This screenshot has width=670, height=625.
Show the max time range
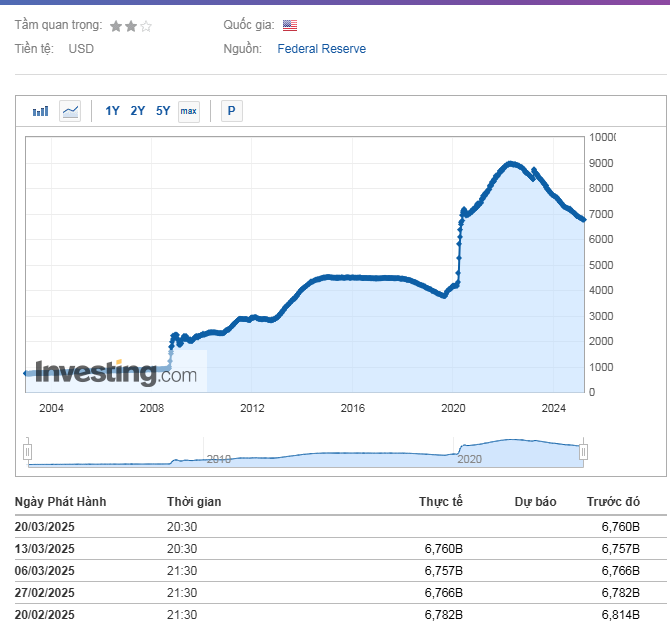[188, 111]
